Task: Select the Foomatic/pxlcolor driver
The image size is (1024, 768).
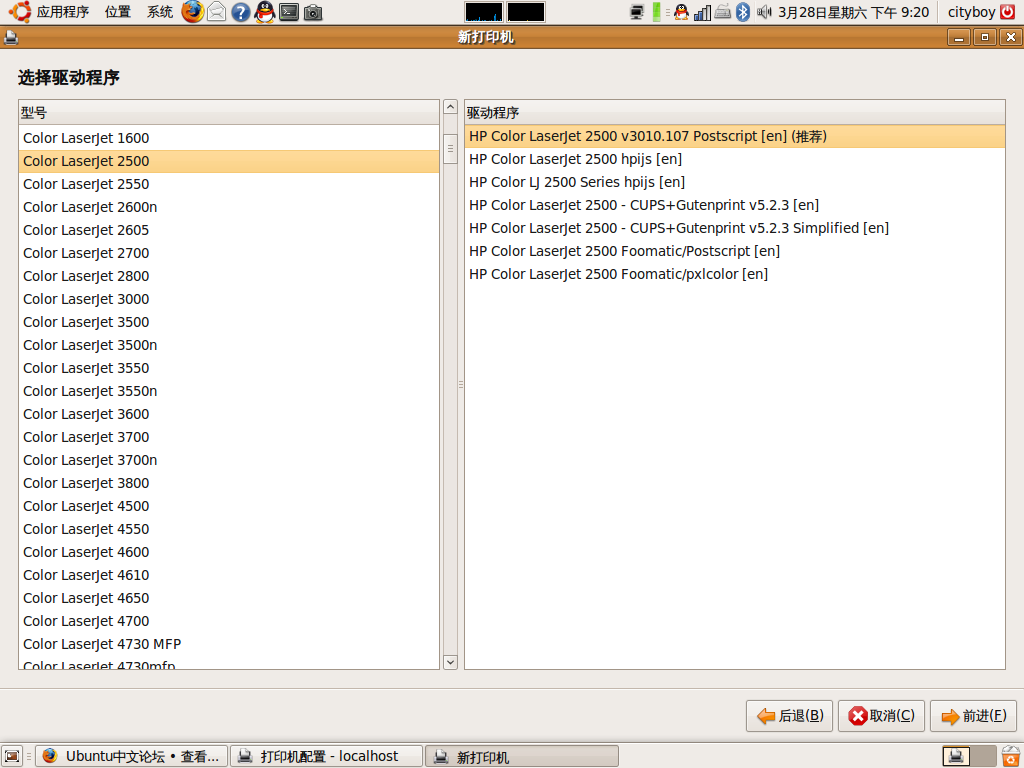Action: coord(735,274)
